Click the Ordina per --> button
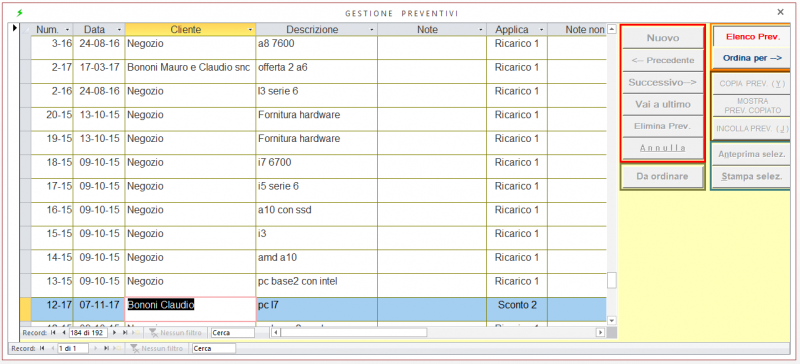 (x=753, y=58)
